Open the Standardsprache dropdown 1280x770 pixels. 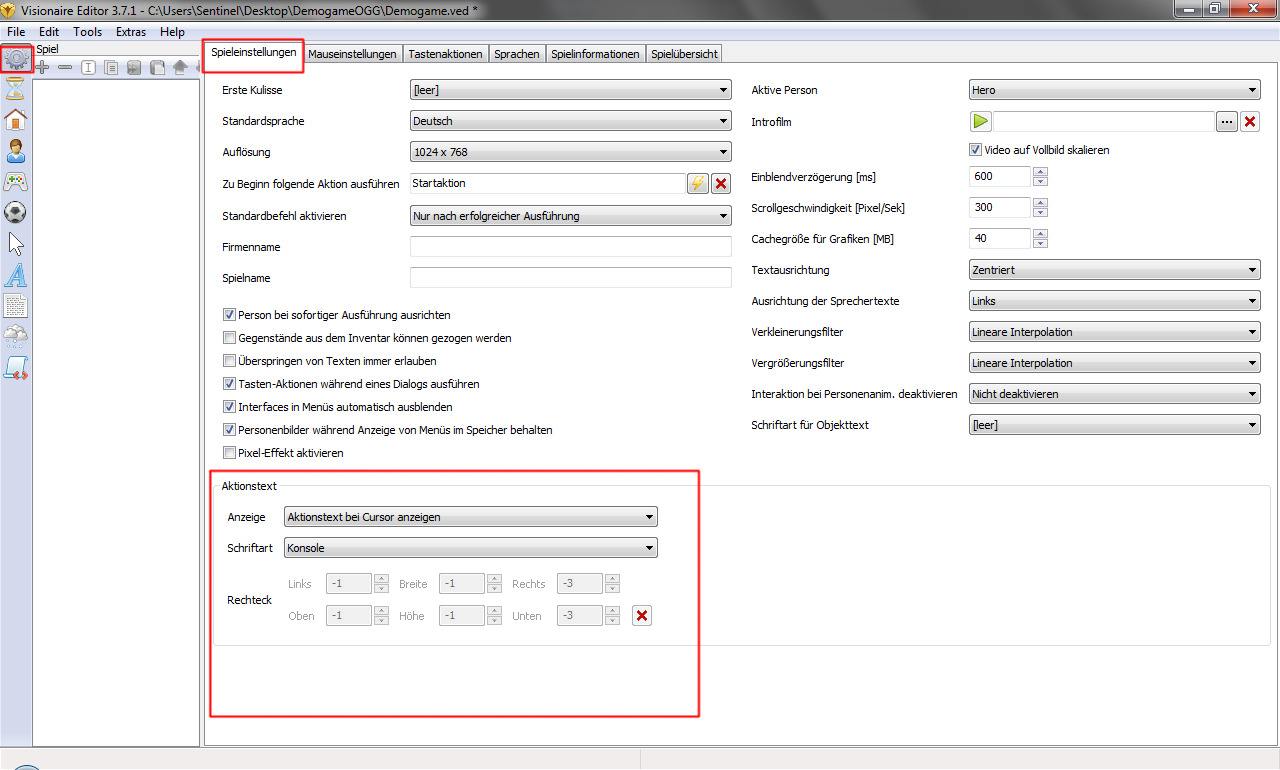(571, 121)
